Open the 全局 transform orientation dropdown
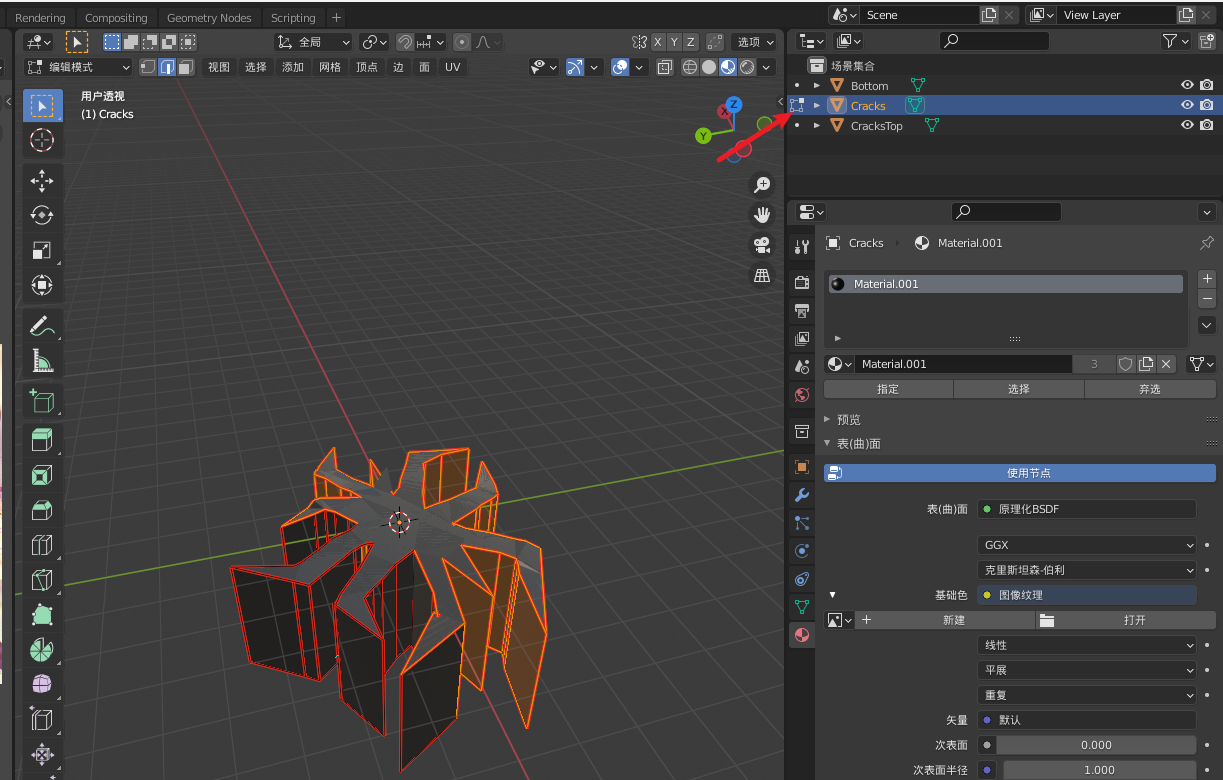This screenshot has height=780, width=1223. (314, 42)
